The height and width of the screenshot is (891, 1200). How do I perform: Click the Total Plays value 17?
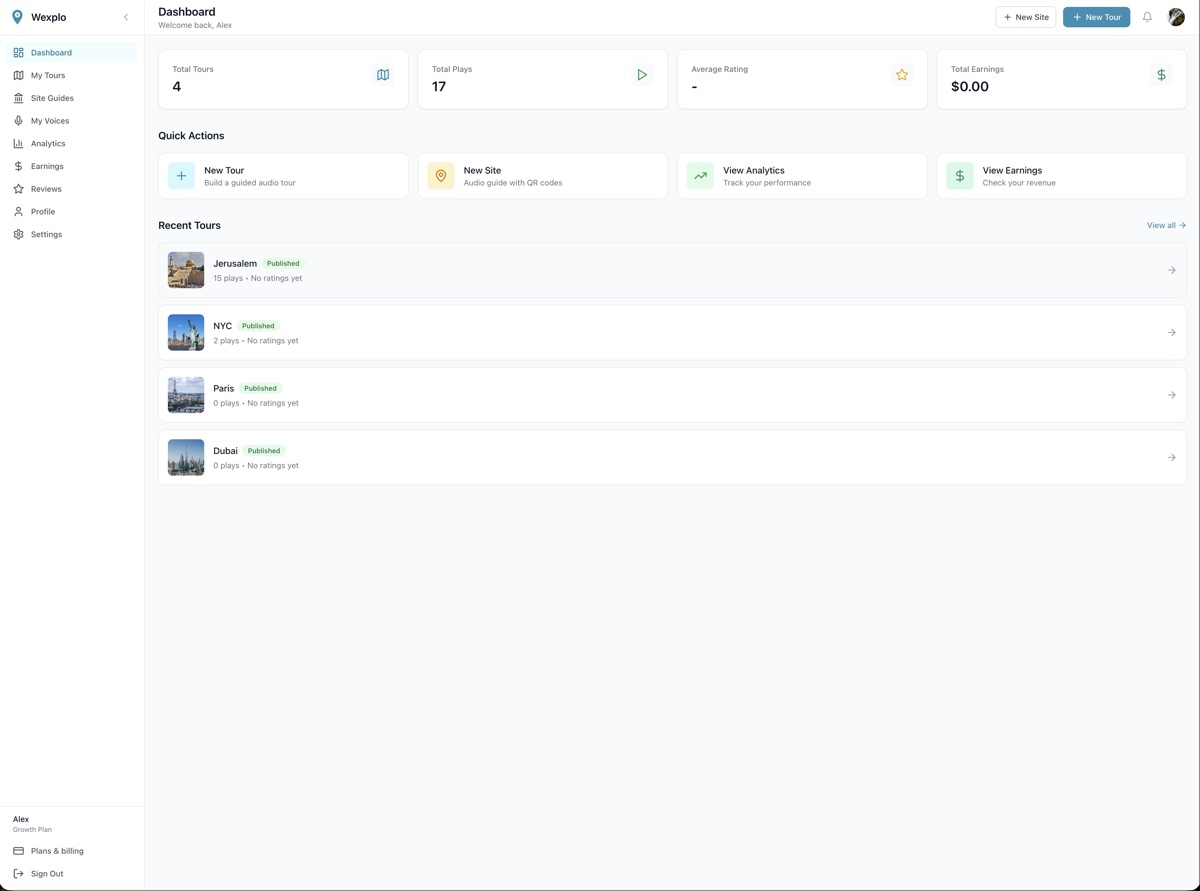click(x=439, y=87)
